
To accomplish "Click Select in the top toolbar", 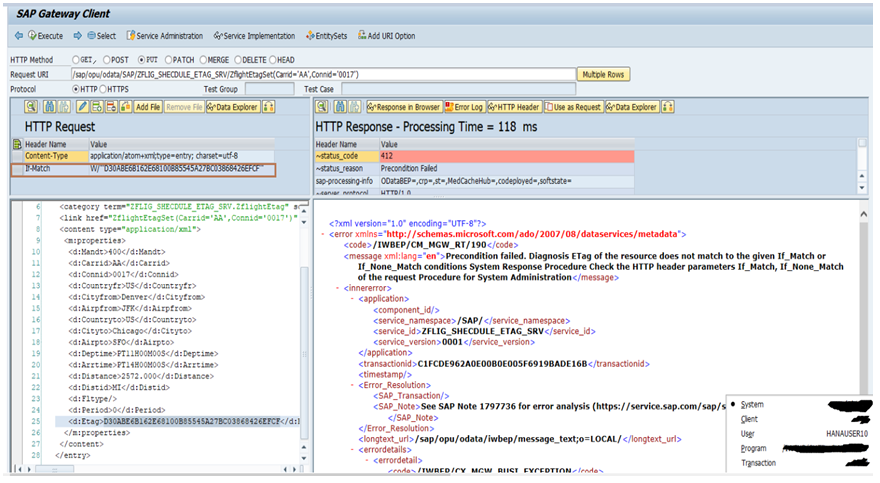I will tap(102, 36).
